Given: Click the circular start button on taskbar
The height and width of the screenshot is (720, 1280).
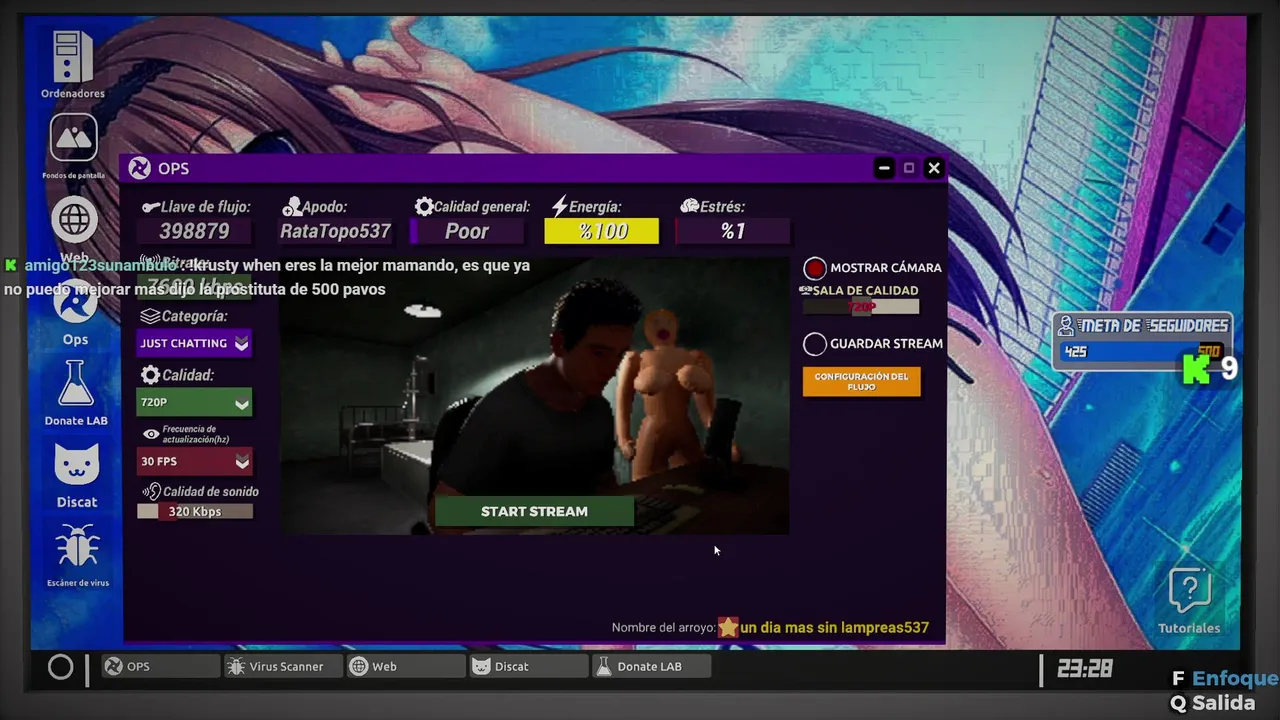Looking at the screenshot, I should click(x=60, y=667).
